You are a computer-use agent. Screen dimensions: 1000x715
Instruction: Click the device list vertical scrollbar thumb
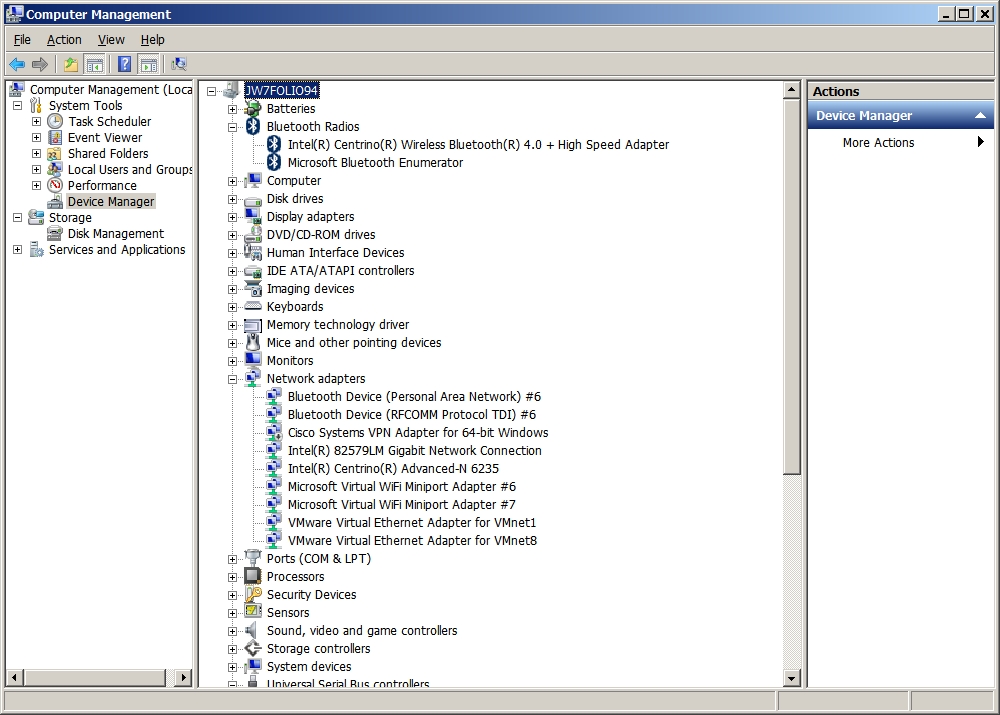pos(791,286)
